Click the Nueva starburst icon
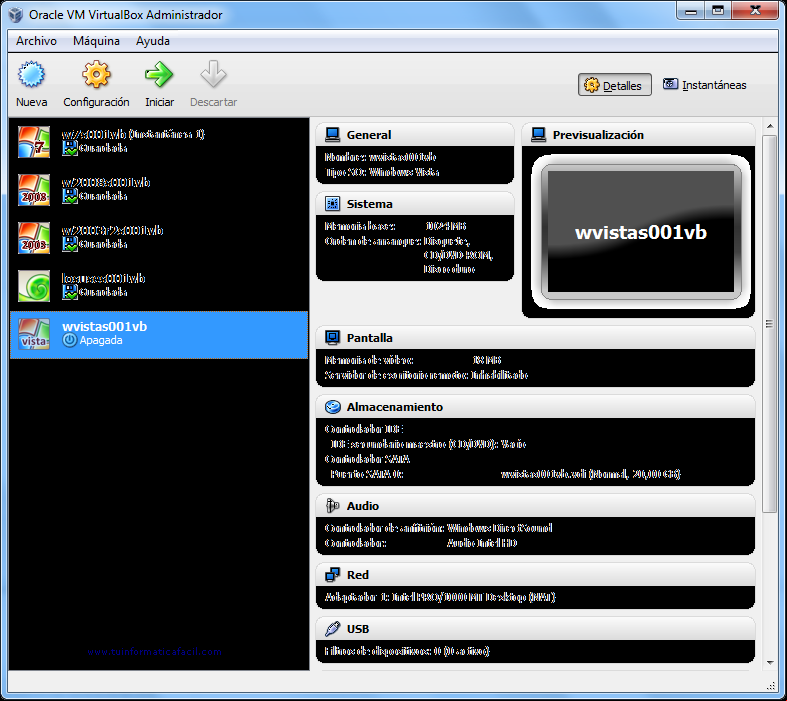Viewport: 787px width, 701px height. [31, 75]
